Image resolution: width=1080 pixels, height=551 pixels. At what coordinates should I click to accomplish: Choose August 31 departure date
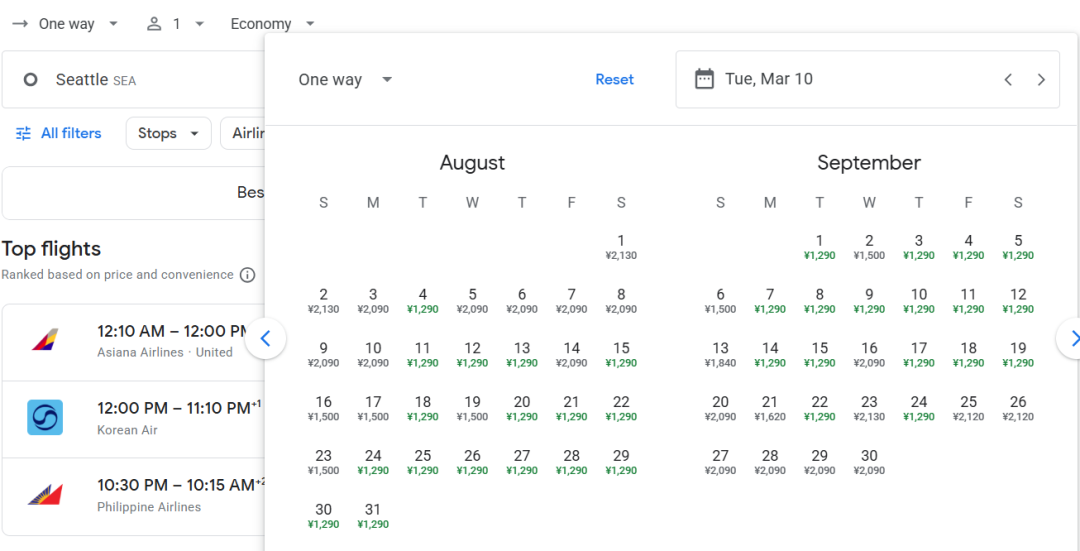[373, 515]
